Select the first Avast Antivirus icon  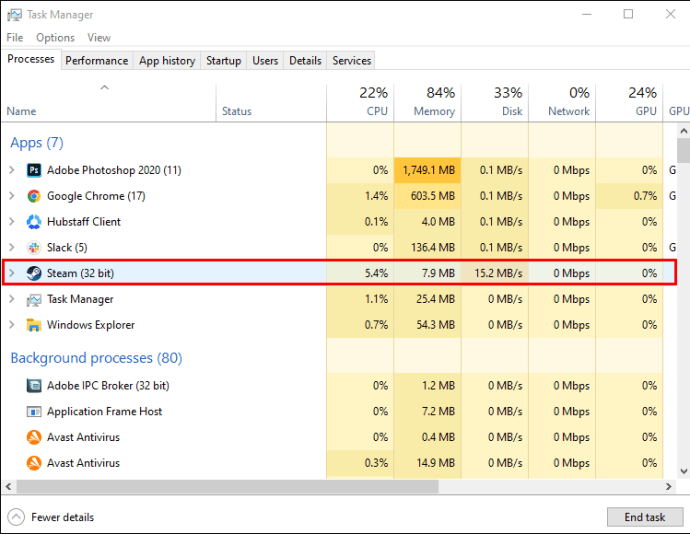coord(34,437)
